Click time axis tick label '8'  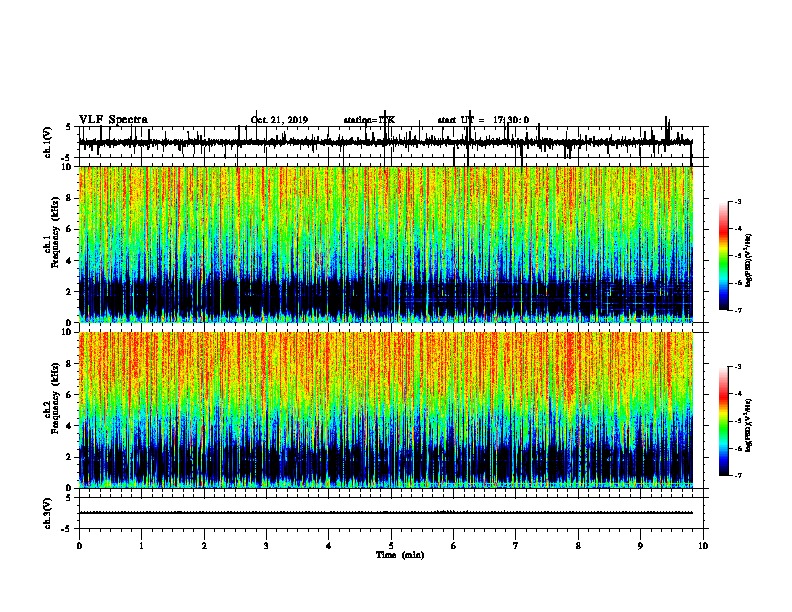(578, 546)
